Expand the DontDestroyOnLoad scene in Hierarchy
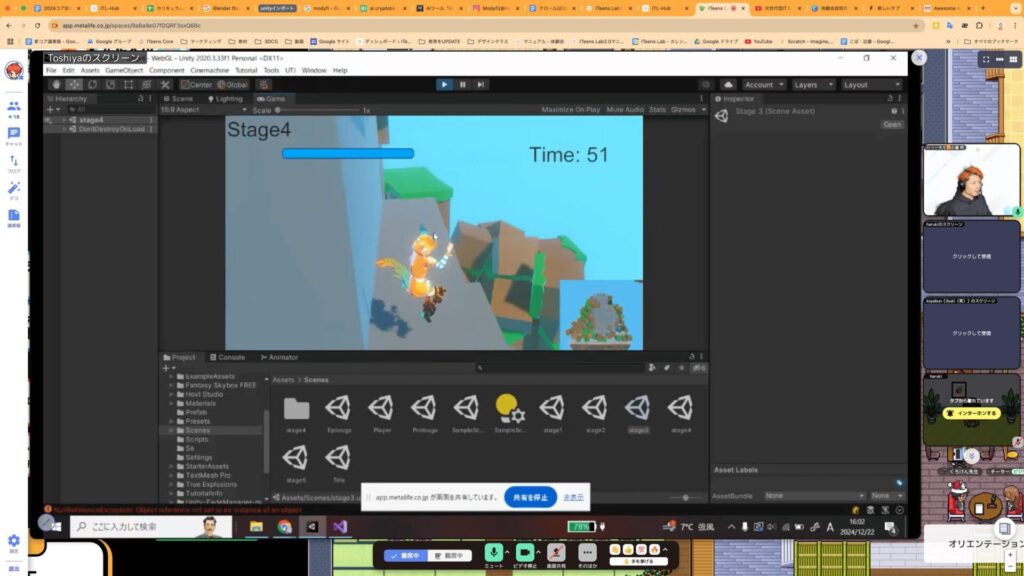This screenshot has height=576, width=1024. pos(64,129)
